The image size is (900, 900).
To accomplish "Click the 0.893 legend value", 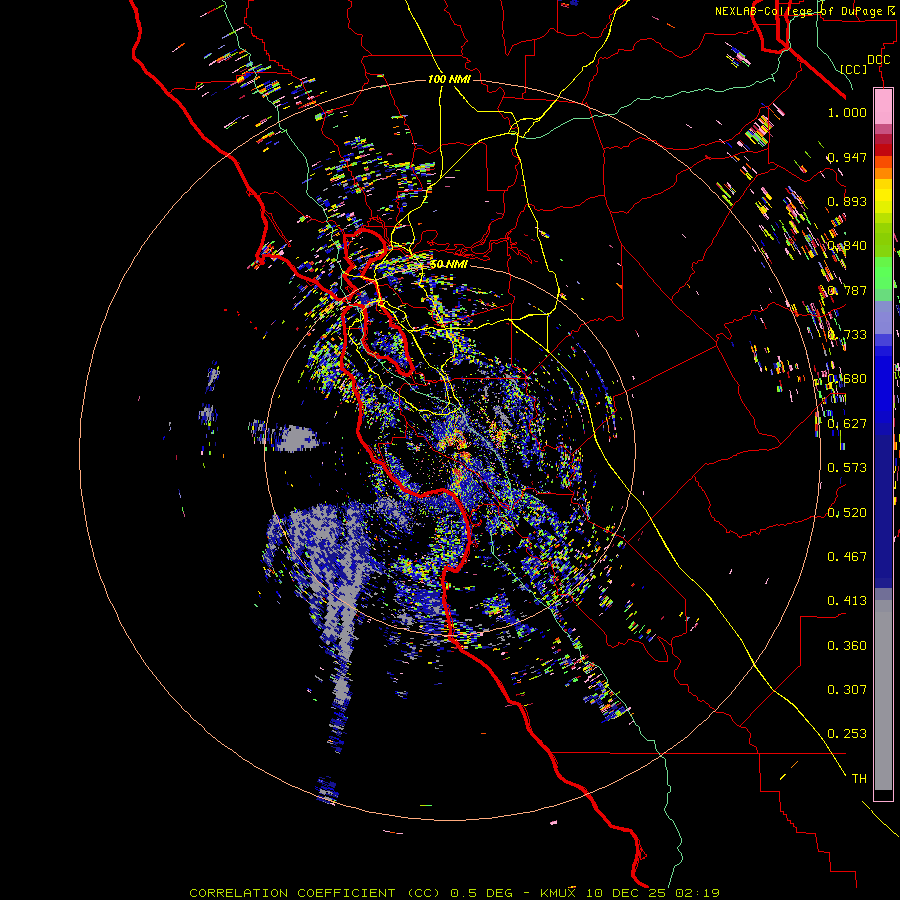I will pyautogui.click(x=847, y=201).
